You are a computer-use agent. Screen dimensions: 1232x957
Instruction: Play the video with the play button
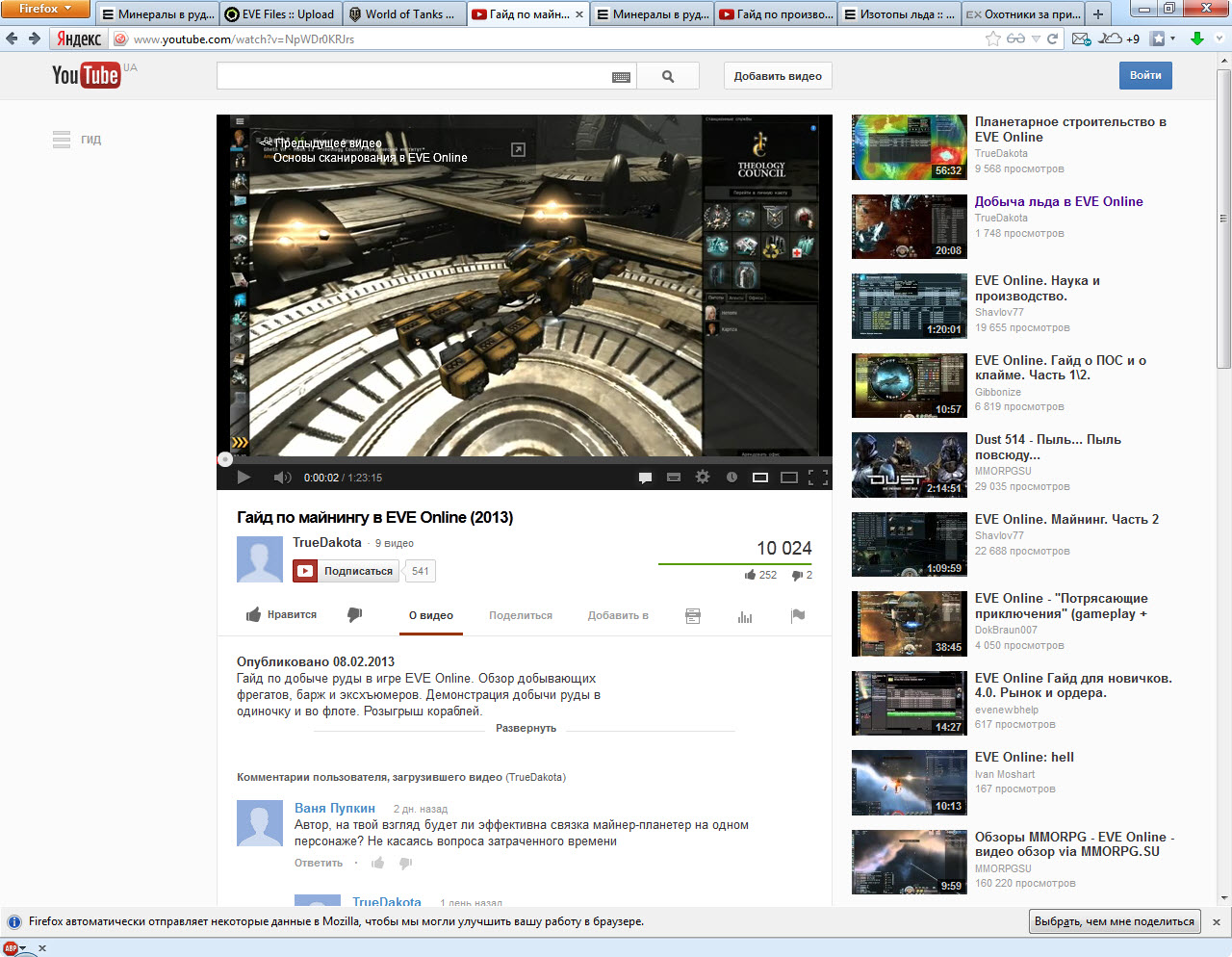pos(244,478)
